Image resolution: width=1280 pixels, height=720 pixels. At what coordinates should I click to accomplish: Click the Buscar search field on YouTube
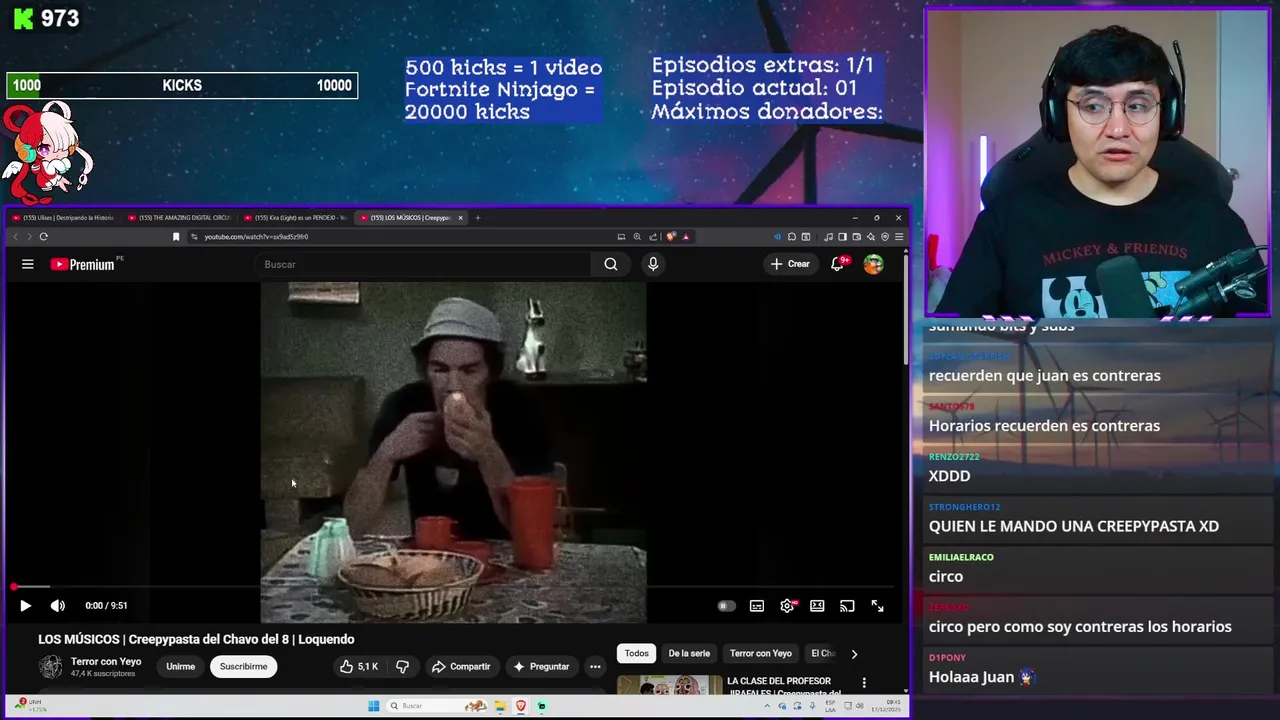[x=425, y=264]
